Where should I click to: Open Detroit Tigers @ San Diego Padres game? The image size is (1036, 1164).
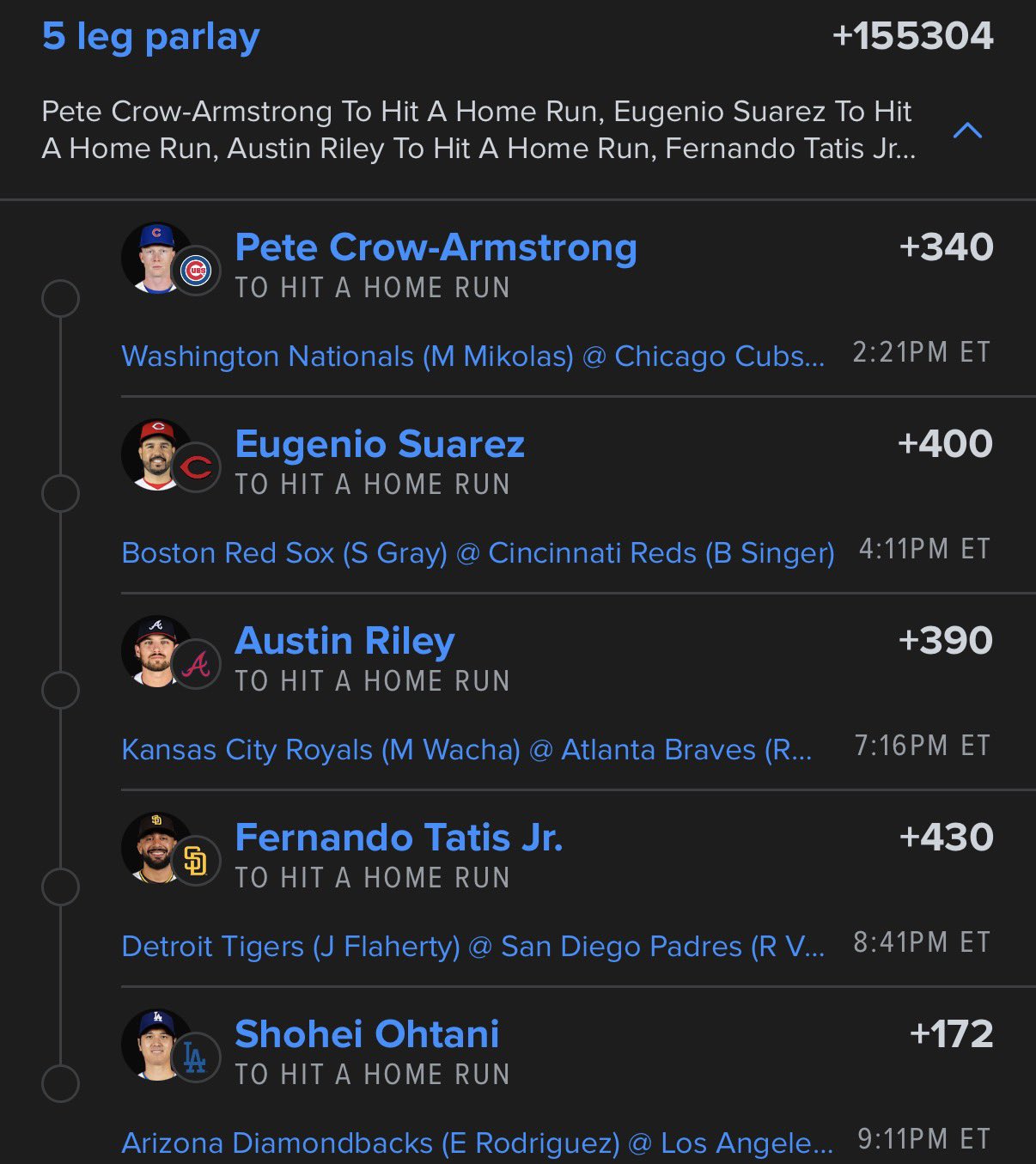pos(472,946)
